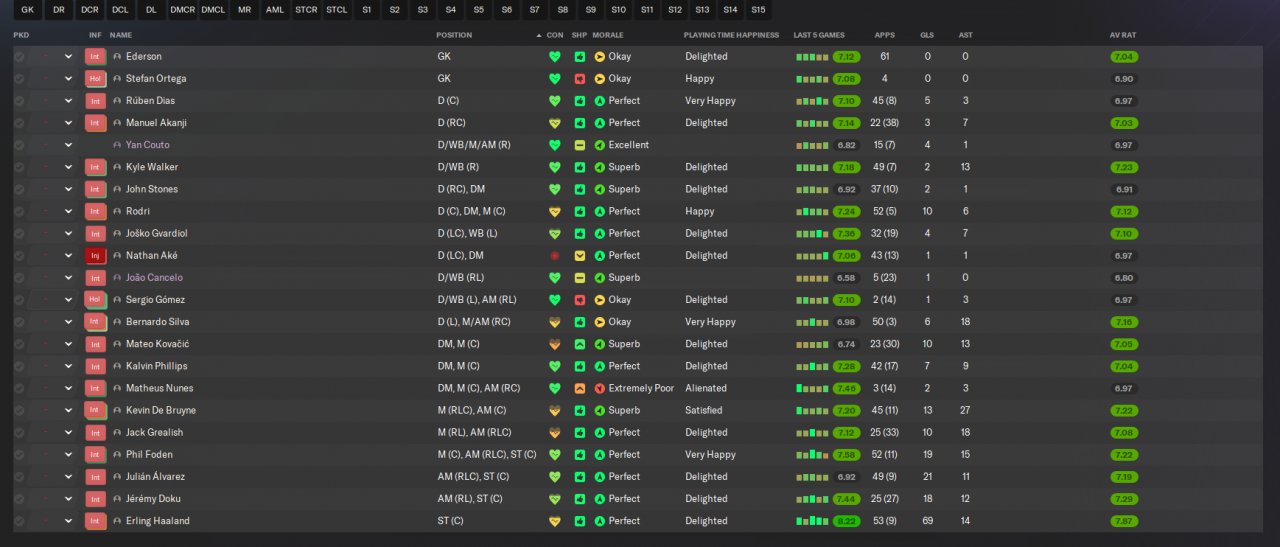
Task: Click Jack Grealish's morale icon
Action: tap(600, 433)
